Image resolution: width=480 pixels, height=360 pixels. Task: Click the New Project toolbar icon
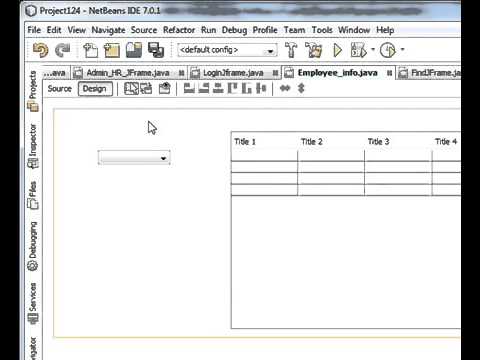[x=112, y=50]
